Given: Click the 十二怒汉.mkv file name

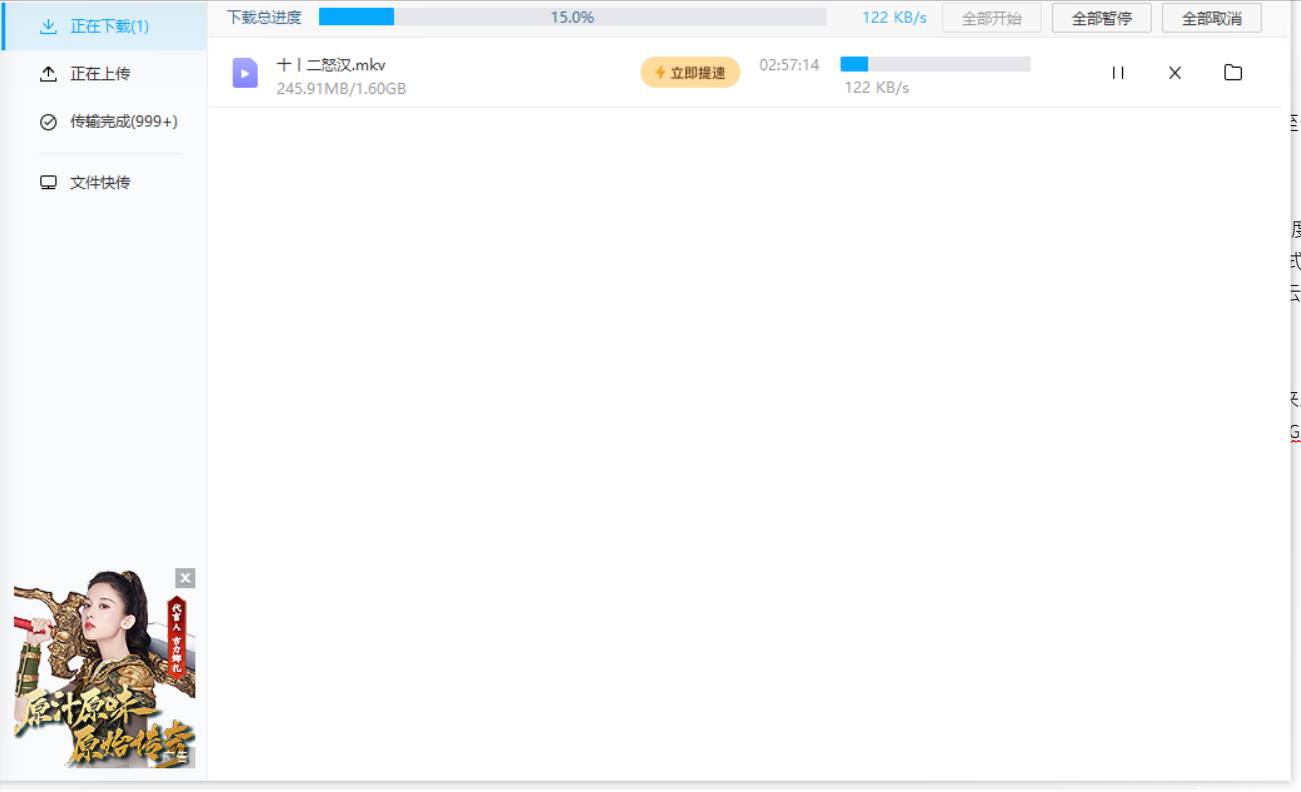Looking at the screenshot, I should point(331,65).
